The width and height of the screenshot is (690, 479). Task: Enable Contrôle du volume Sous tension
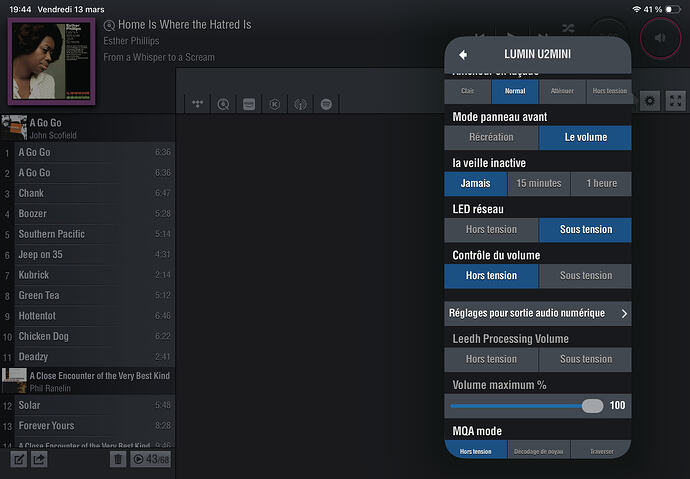tap(585, 275)
